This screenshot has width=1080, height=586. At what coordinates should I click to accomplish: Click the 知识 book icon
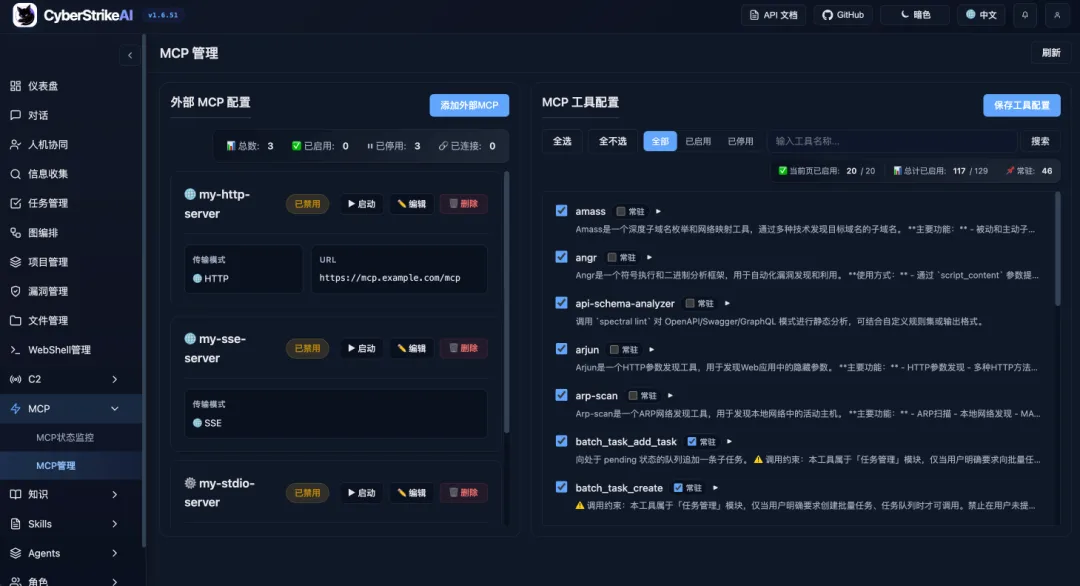pyautogui.click(x=15, y=494)
